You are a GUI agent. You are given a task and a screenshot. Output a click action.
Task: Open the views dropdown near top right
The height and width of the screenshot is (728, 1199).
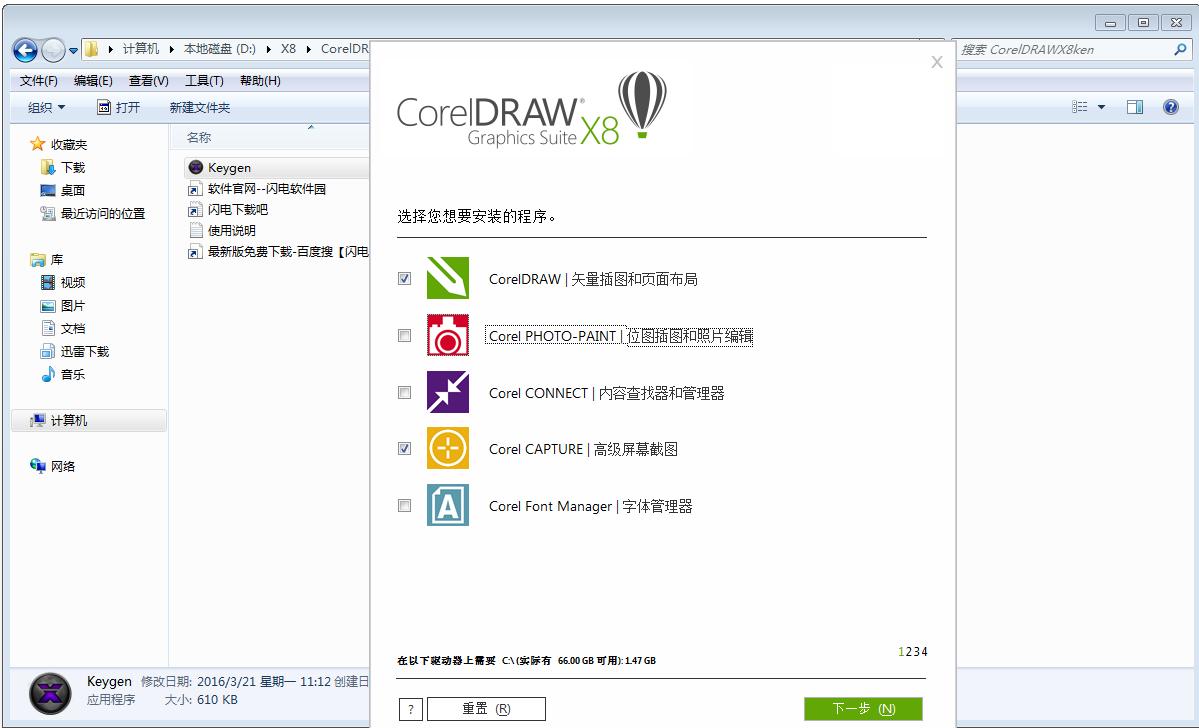pos(1090,107)
